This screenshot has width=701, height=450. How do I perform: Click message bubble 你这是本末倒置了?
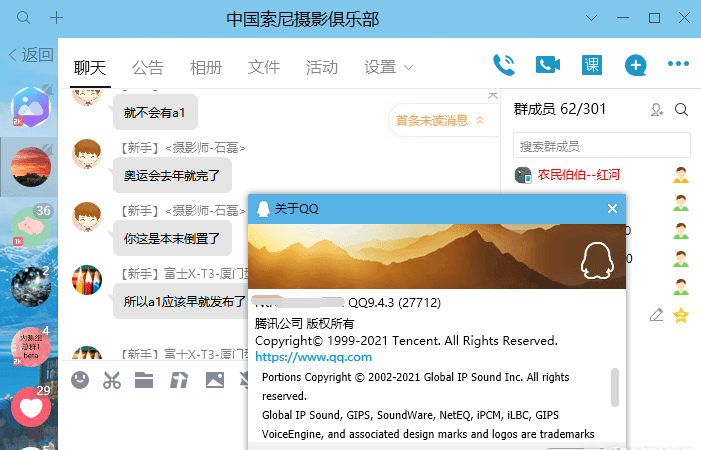pyautogui.click(x=172, y=238)
